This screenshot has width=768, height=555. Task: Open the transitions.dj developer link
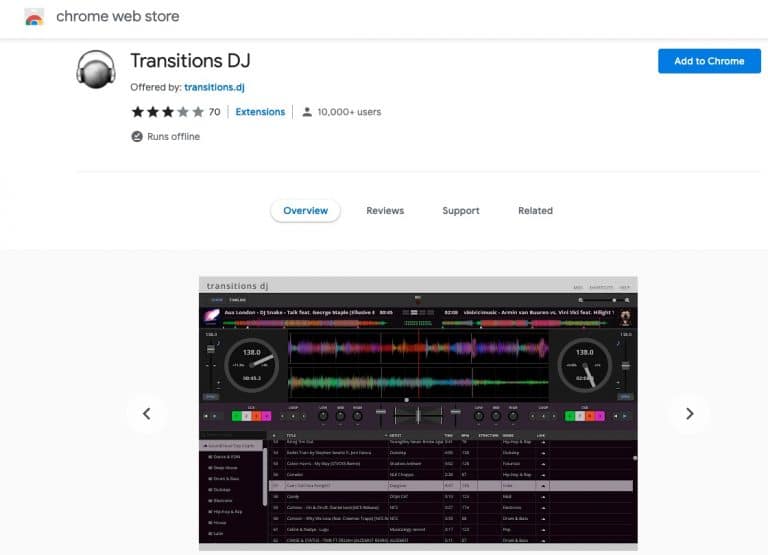point(215,87)
